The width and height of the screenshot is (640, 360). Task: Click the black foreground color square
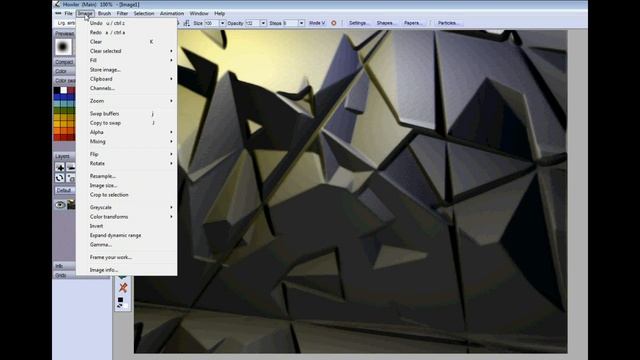coord(120,300)
